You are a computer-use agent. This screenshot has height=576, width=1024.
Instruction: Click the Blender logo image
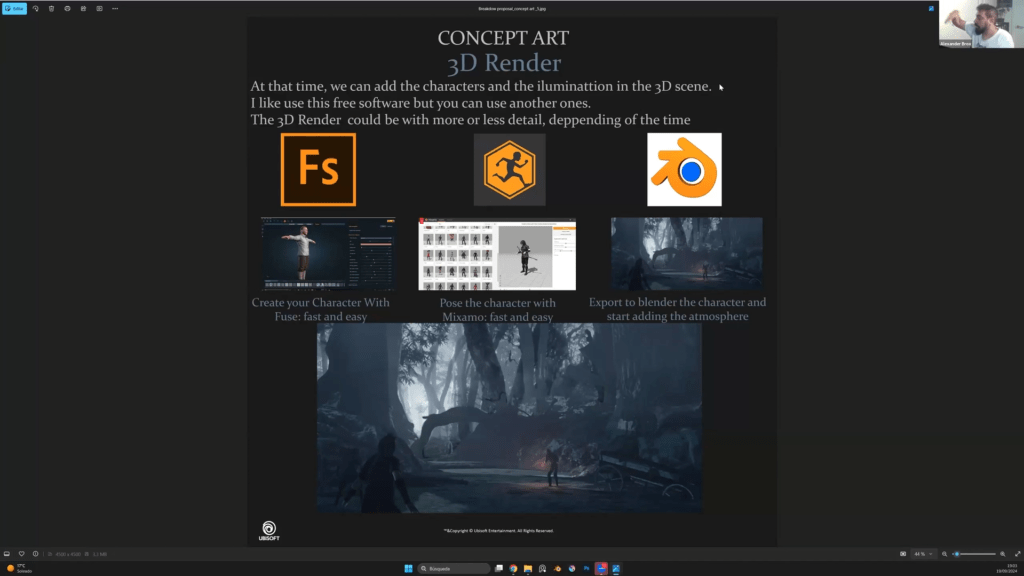point(684,170)
